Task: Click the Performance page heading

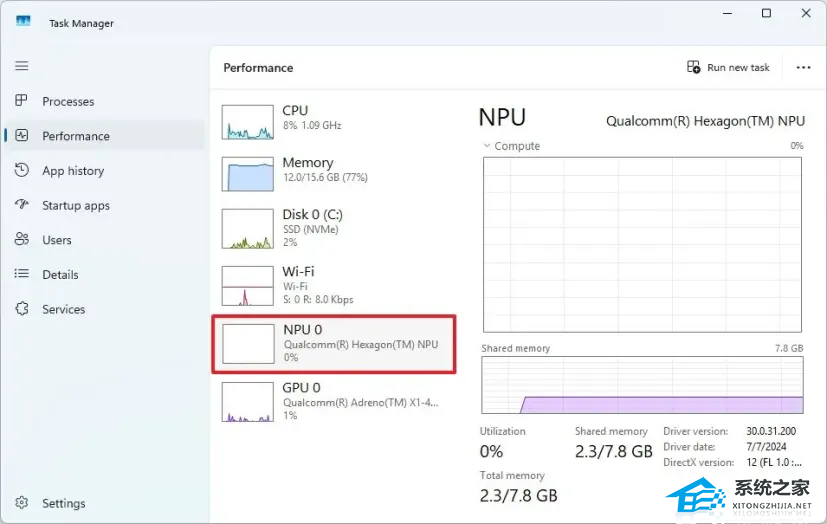Action: tap(258, 67)
